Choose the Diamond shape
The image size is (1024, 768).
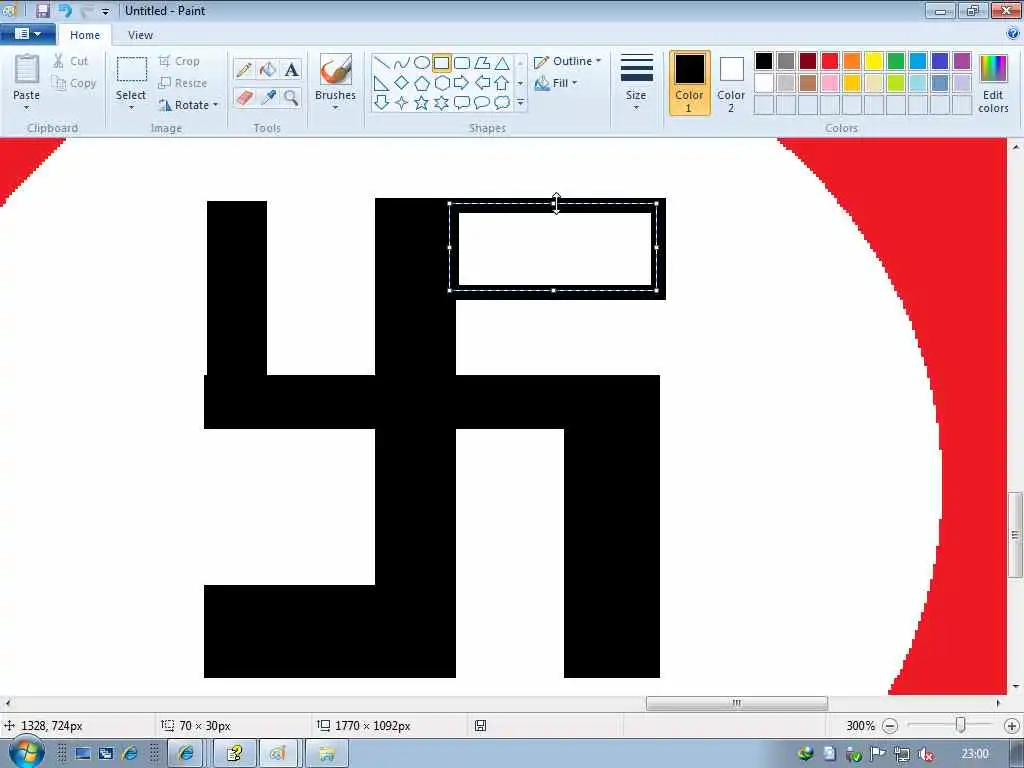pyautogui.click(x=402, y=83)
